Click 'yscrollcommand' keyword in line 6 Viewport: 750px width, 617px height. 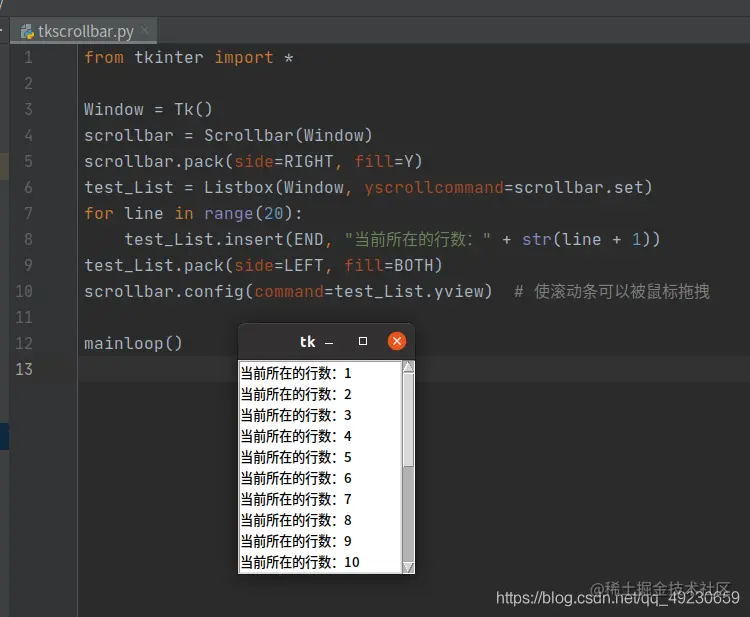click(434, 187)
